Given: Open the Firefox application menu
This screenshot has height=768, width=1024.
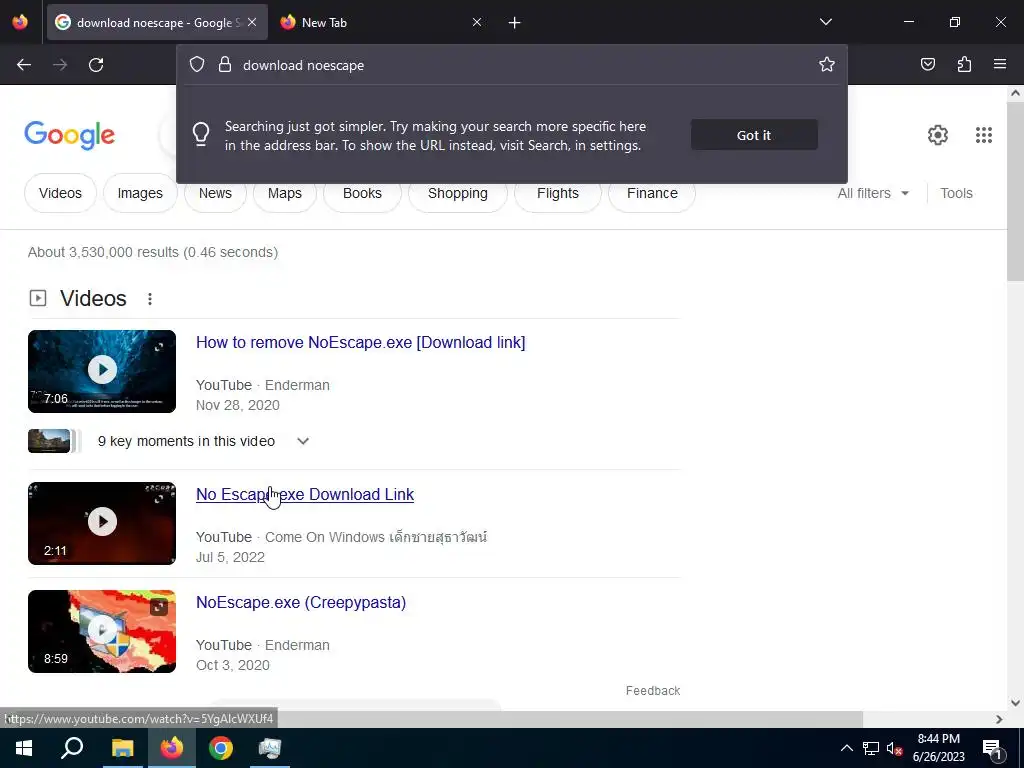Looking at the screenshot, I should click(x=1000, y=64).
